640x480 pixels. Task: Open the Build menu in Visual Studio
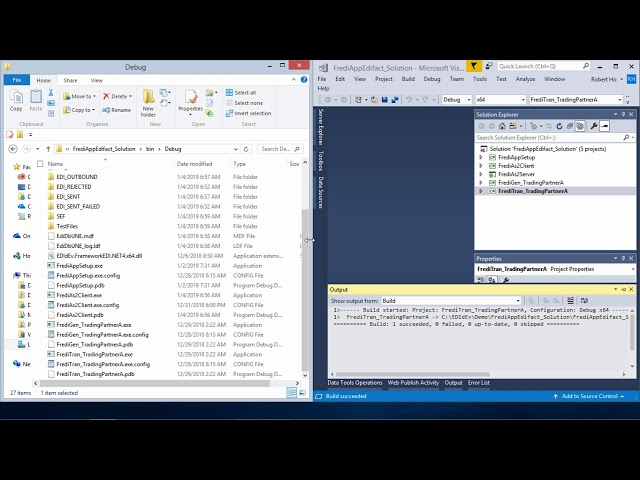(408, 79)
